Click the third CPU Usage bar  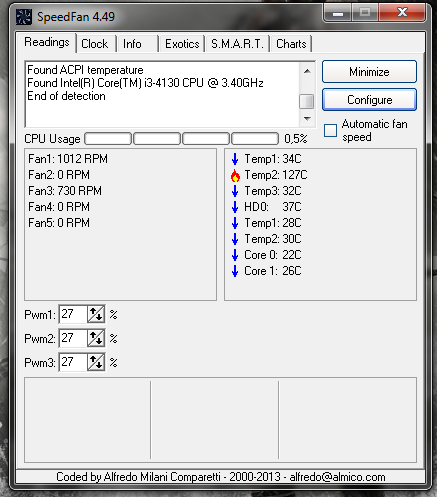(x=206, y=139)
